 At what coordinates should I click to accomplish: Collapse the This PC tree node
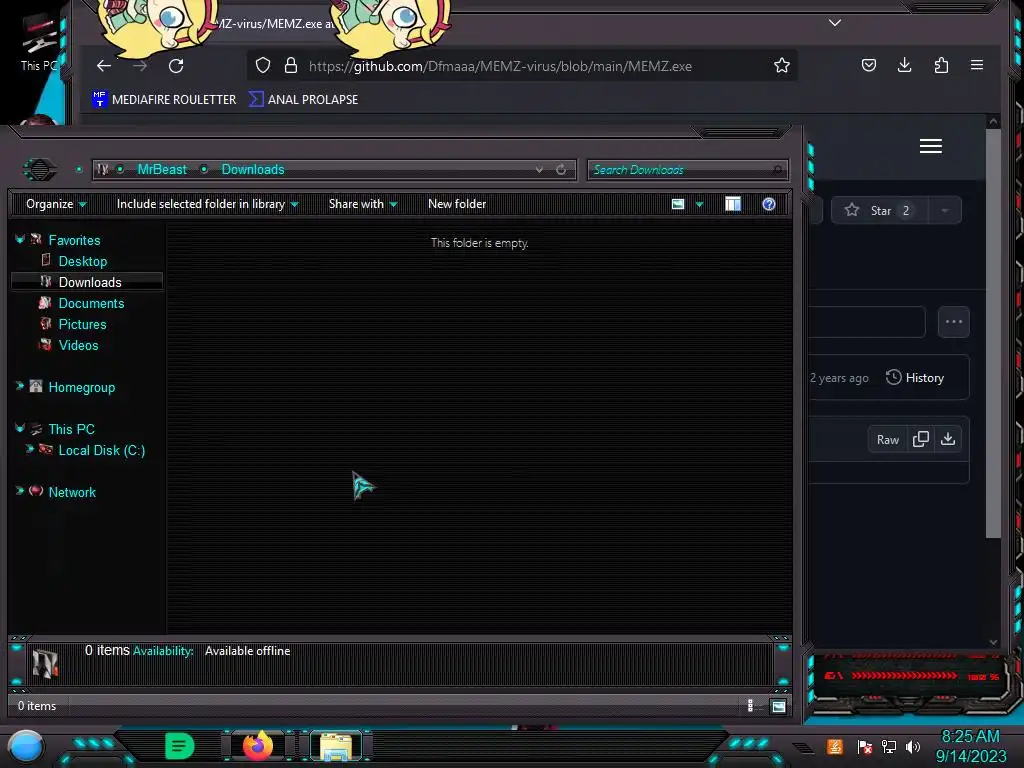point(20,428)
